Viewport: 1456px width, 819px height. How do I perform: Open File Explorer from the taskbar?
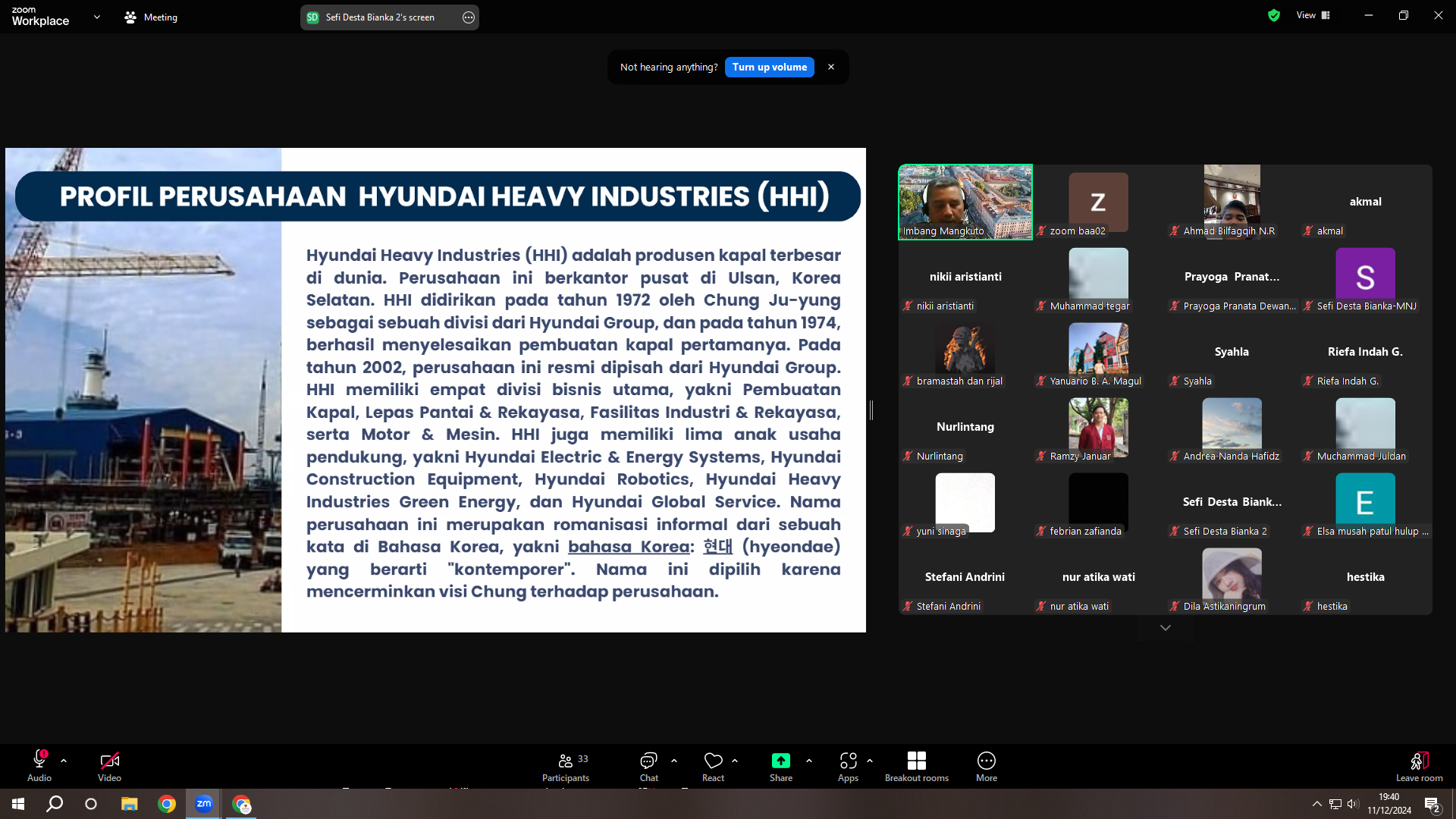130,804
